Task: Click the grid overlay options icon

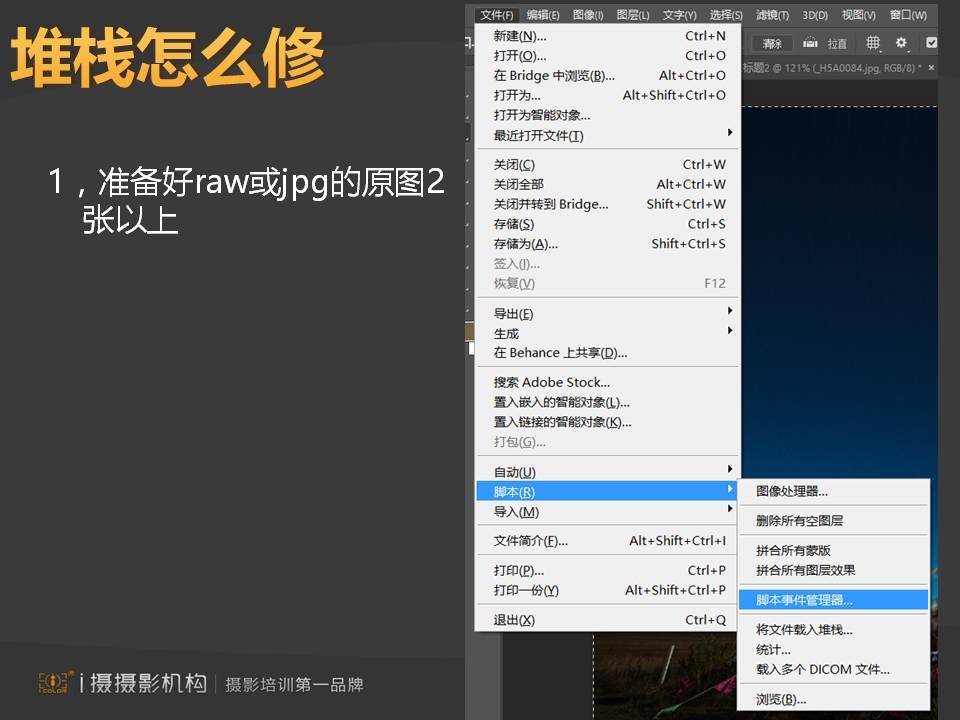Action: tap(873, 43)
